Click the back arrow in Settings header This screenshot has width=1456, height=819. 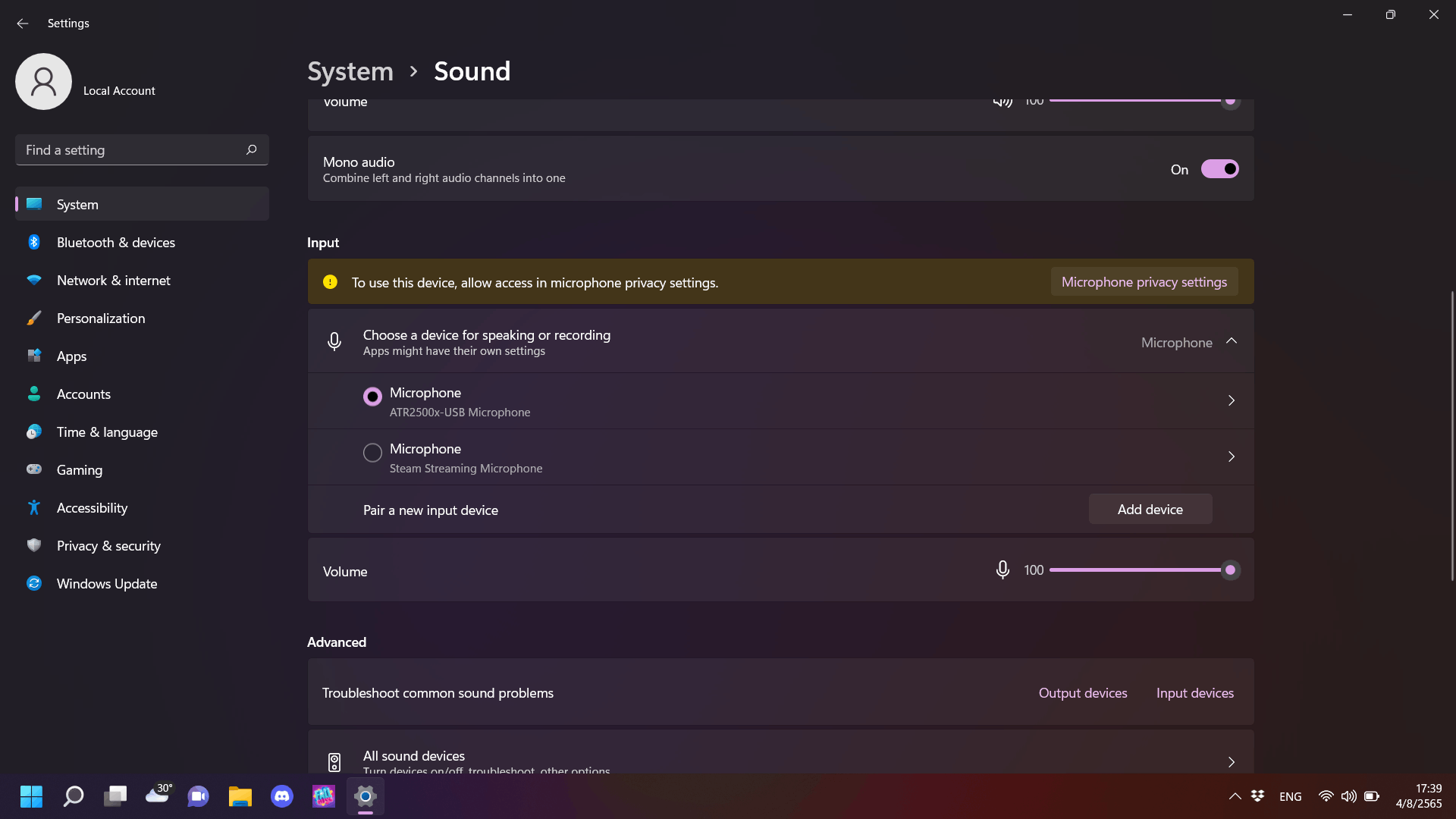(22, 24)
